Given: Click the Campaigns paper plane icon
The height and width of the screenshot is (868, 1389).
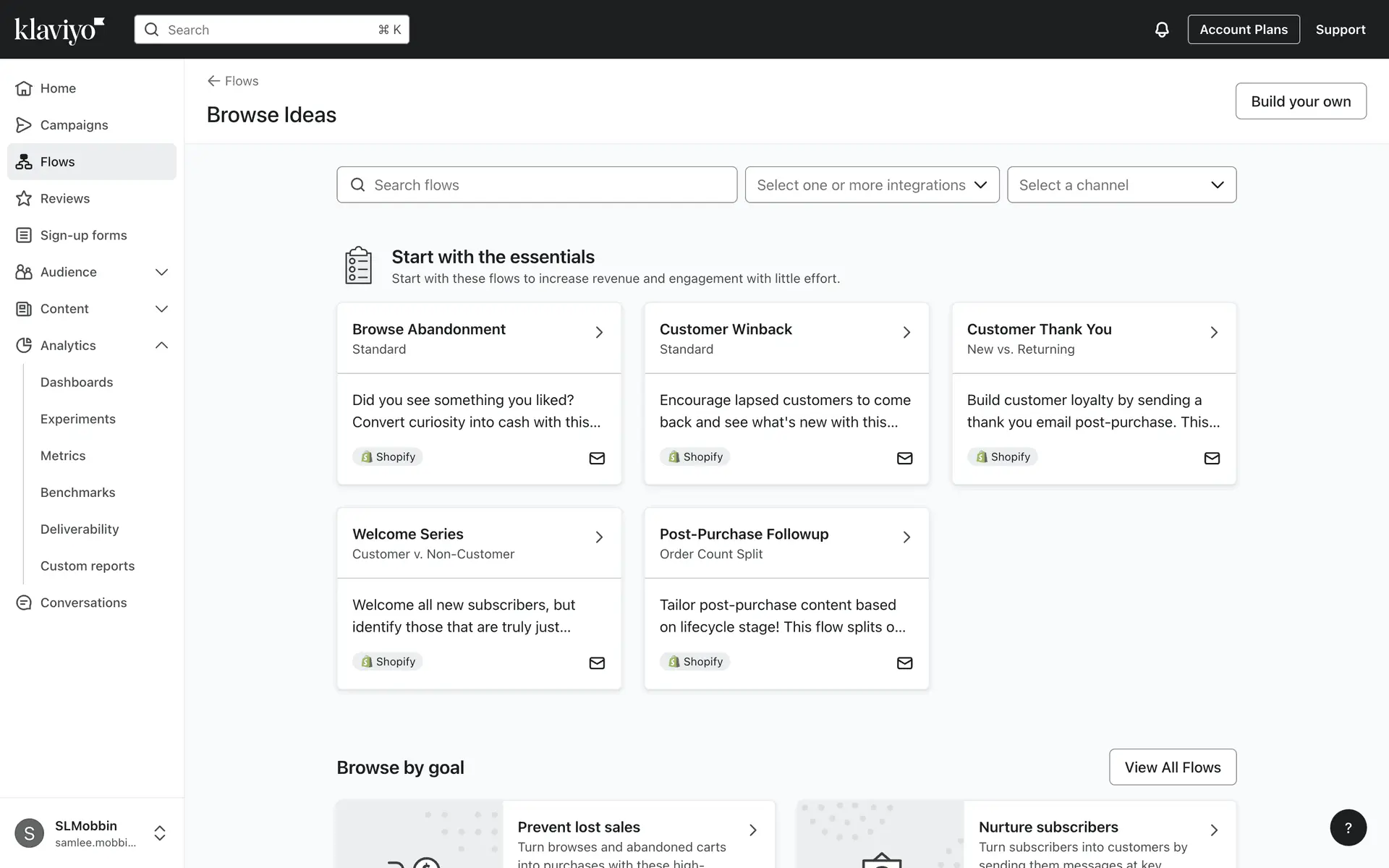Looking at the screenshot, I should click(24, 125).
